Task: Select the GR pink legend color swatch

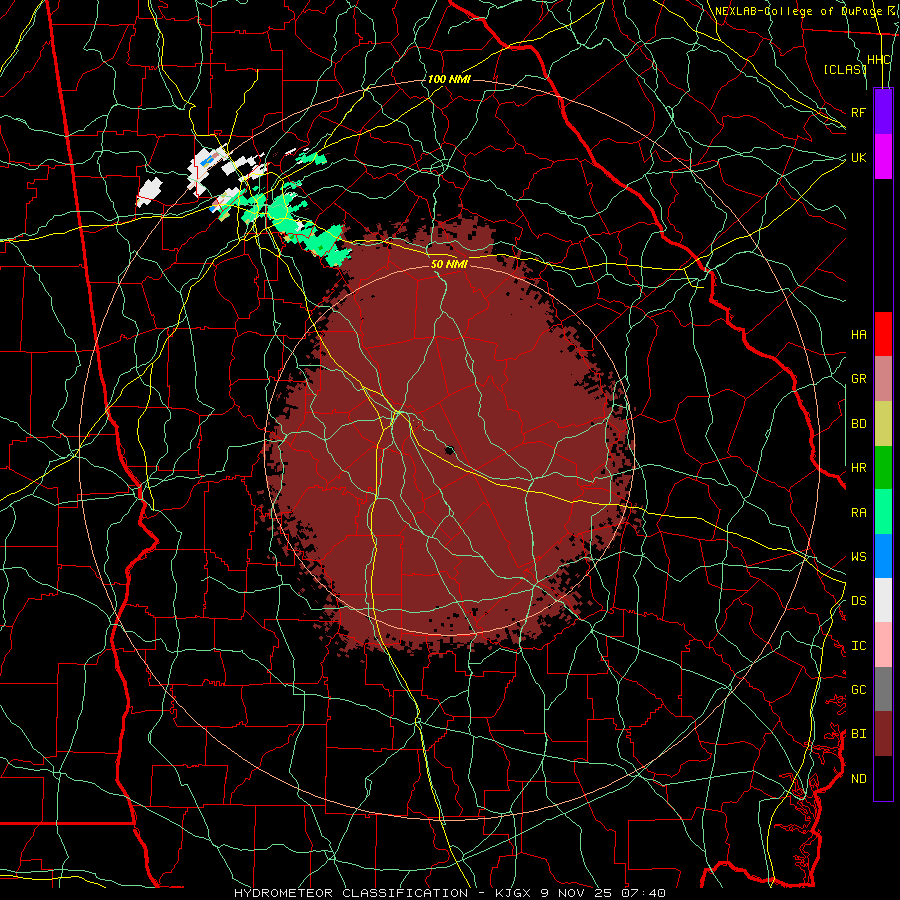Action: [x=883, y=379]
